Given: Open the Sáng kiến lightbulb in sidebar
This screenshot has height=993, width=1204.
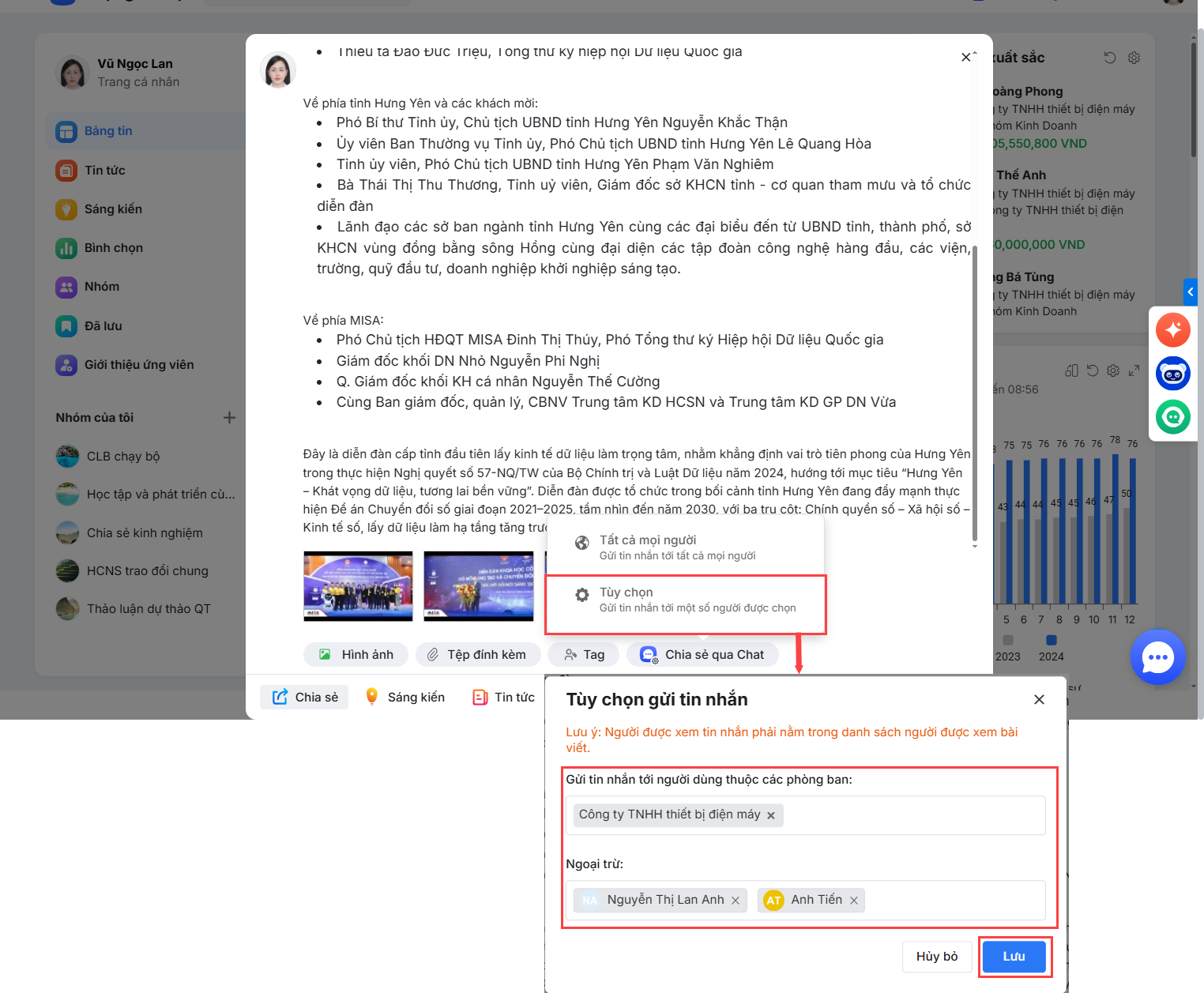Looking at the screenshot, I should coord(66,209).
